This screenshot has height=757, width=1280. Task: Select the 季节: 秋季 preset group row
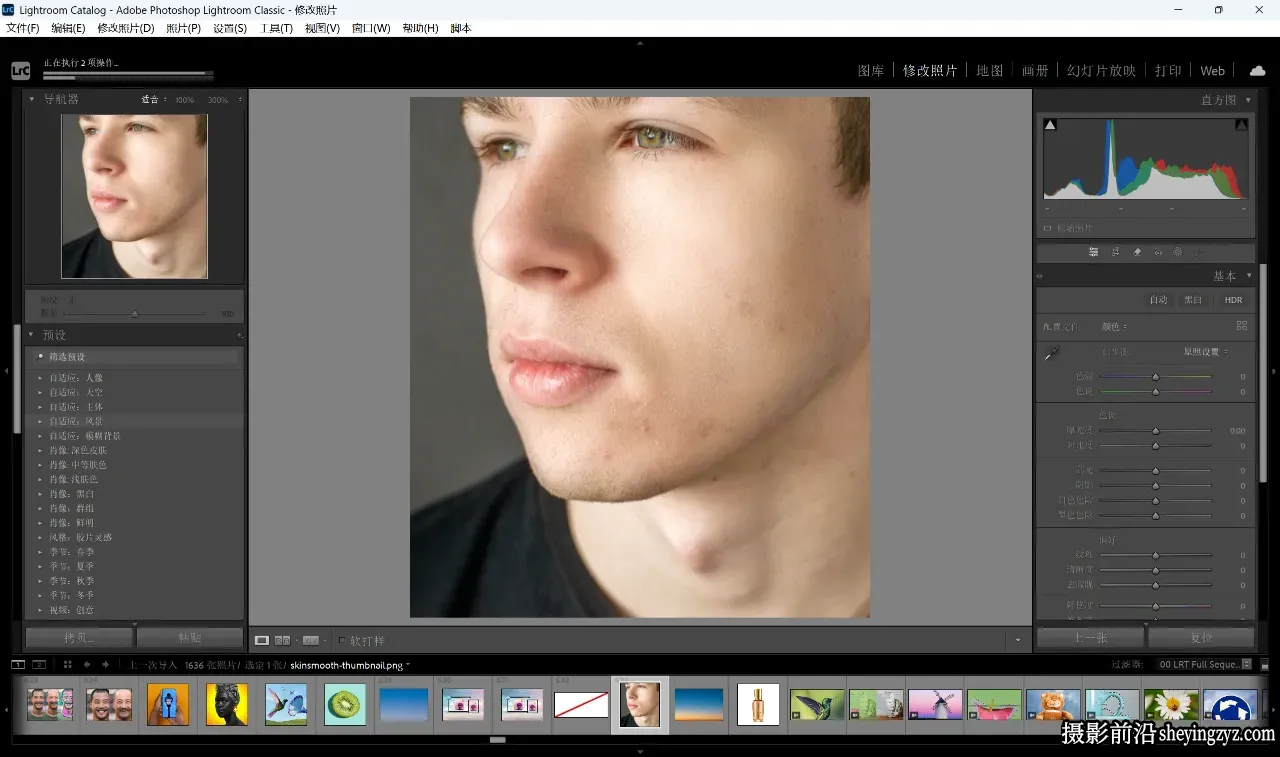(135, 581)
